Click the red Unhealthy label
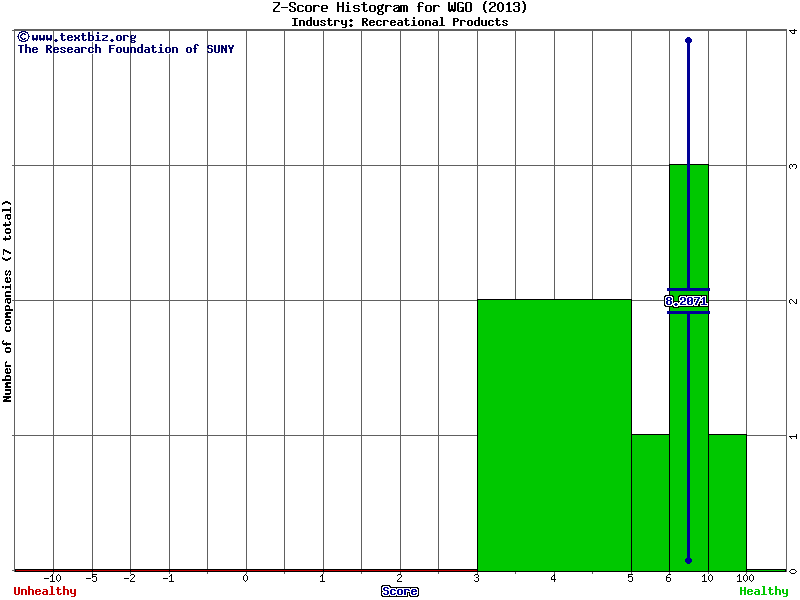Screen dimensions: 800x600 [x=45, y=591]
